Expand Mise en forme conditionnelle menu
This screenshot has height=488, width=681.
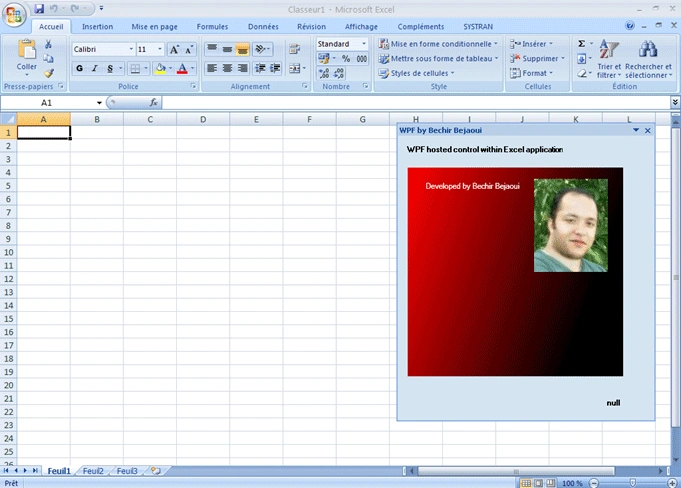click(438, 44)
